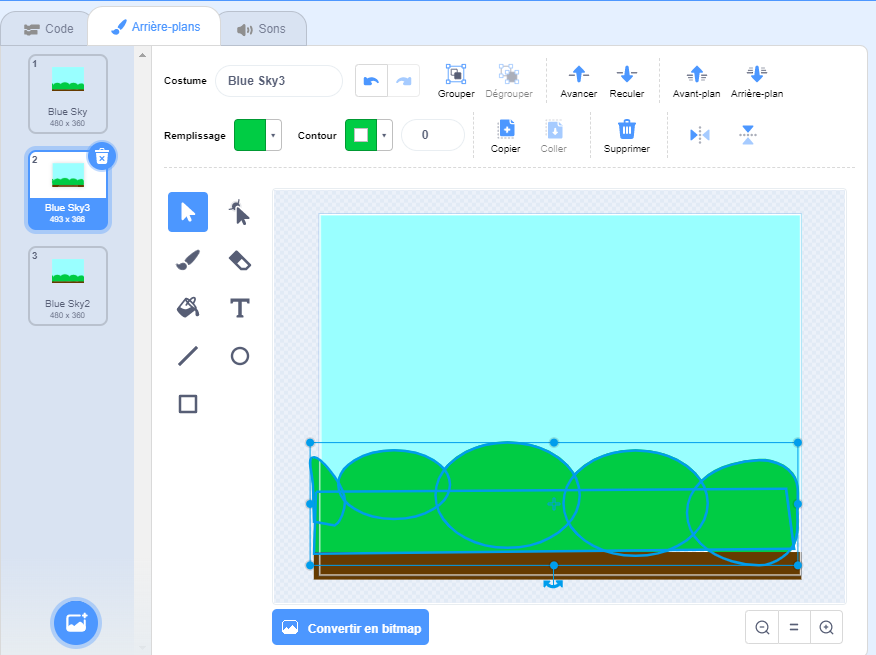The image size is (876, 655).
Task: Switch to the Code tab
Action: click(x=48, y=29)
